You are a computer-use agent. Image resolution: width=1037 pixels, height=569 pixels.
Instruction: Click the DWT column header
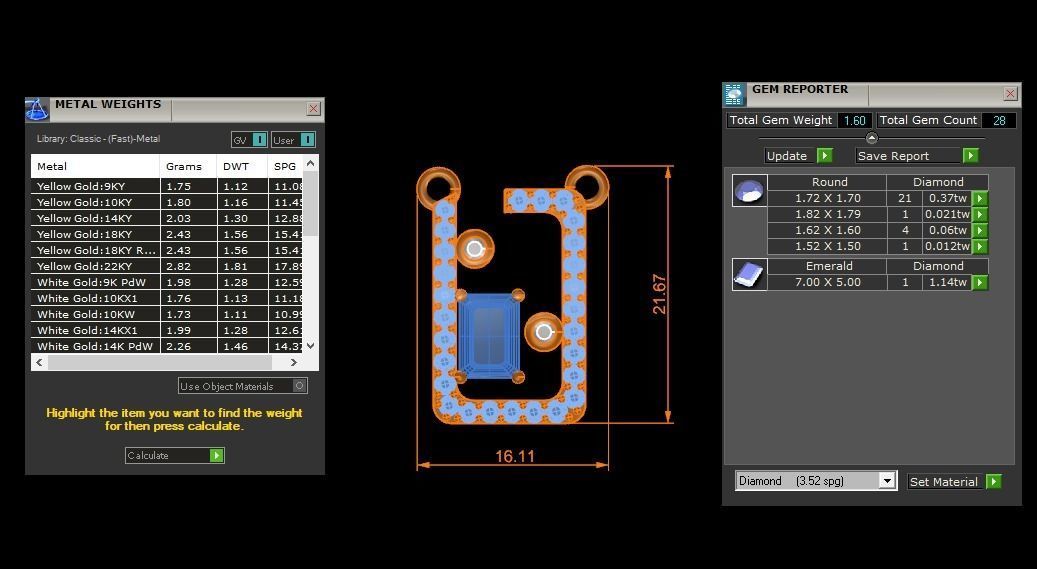coord(242,166)
